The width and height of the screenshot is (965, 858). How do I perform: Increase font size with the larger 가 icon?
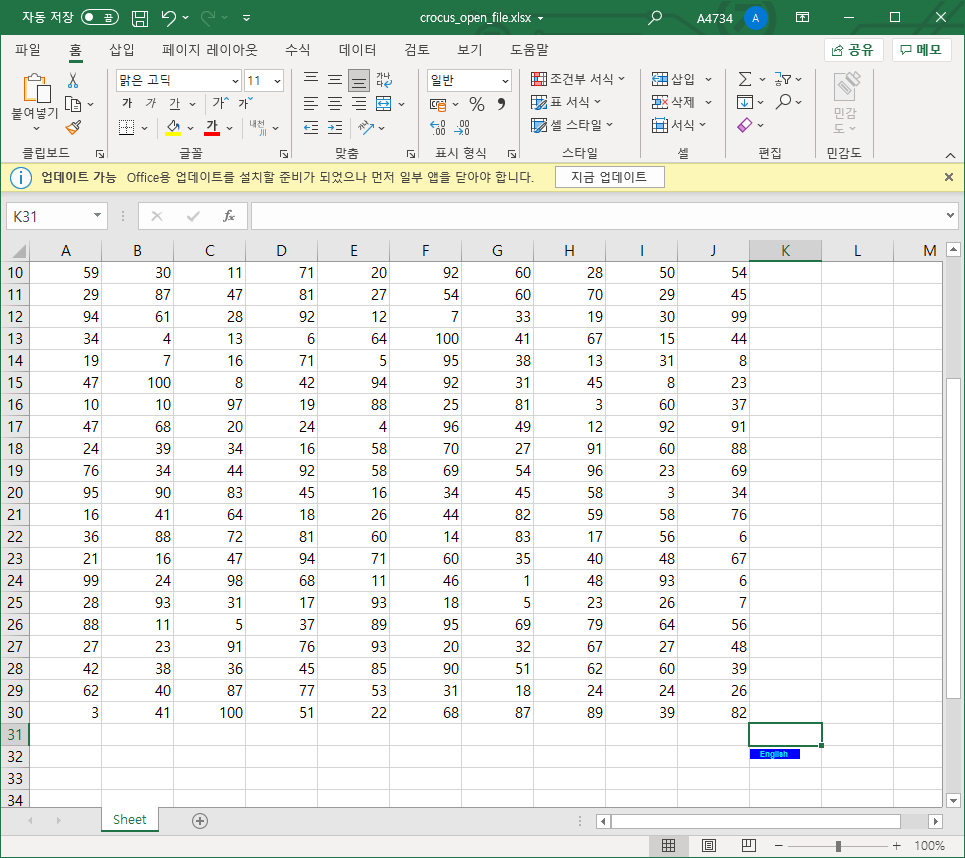point(220,103)
